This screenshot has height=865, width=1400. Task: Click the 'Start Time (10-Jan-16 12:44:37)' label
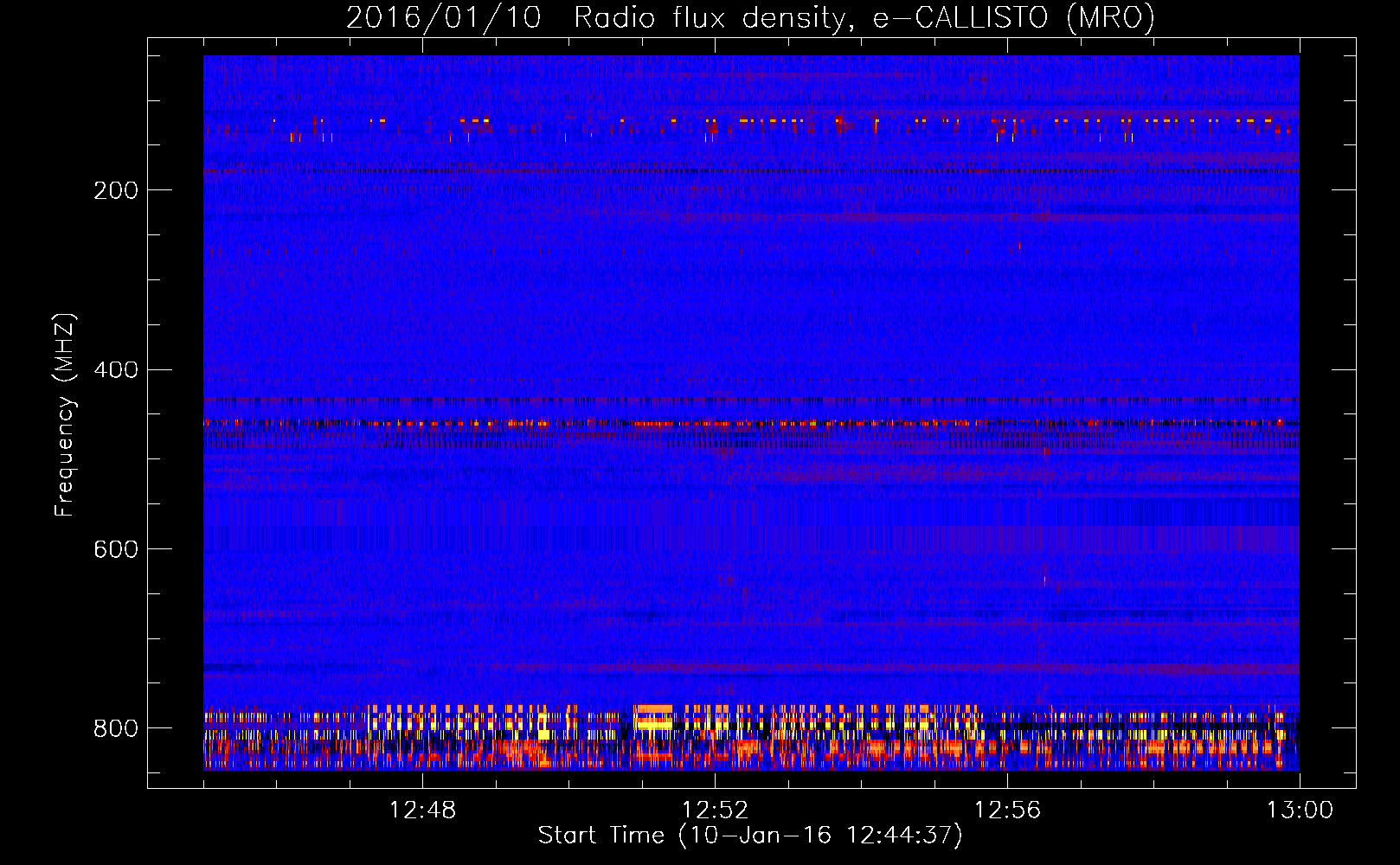click(750, 836)
